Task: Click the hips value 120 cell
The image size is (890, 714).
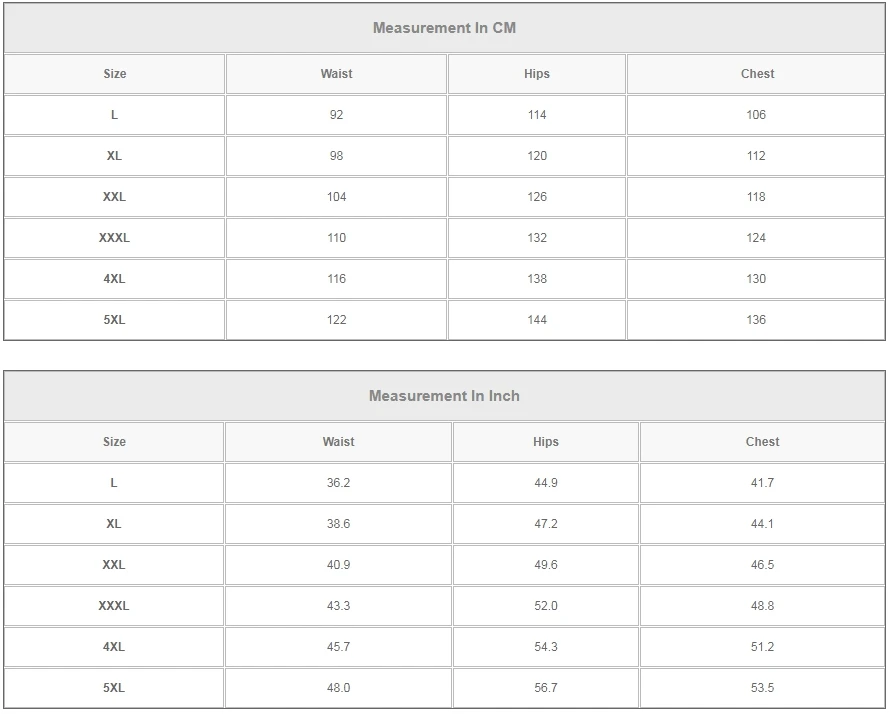Action: click(x=537, y=156)
